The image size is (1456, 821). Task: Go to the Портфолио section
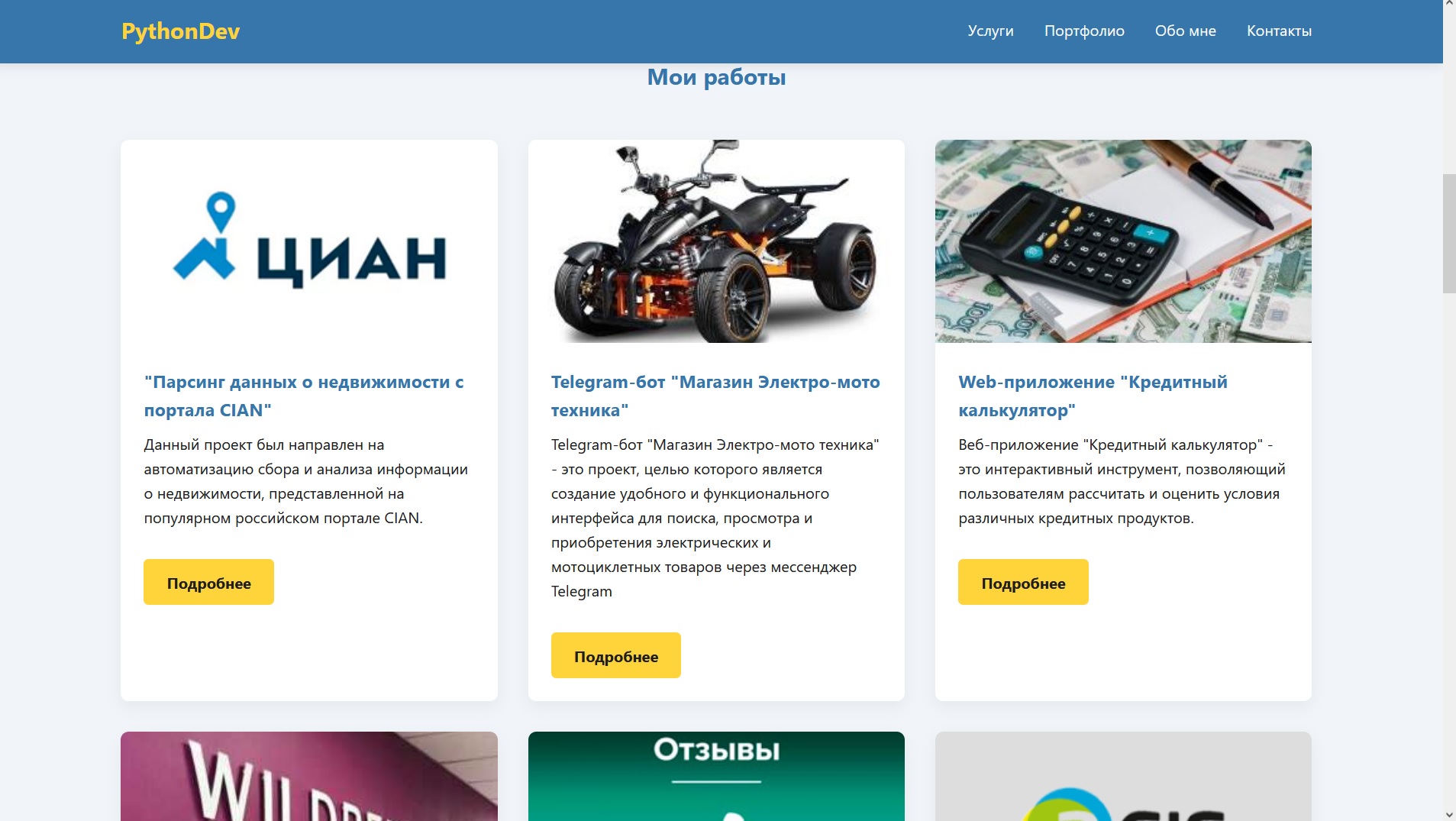[1084, 31]
